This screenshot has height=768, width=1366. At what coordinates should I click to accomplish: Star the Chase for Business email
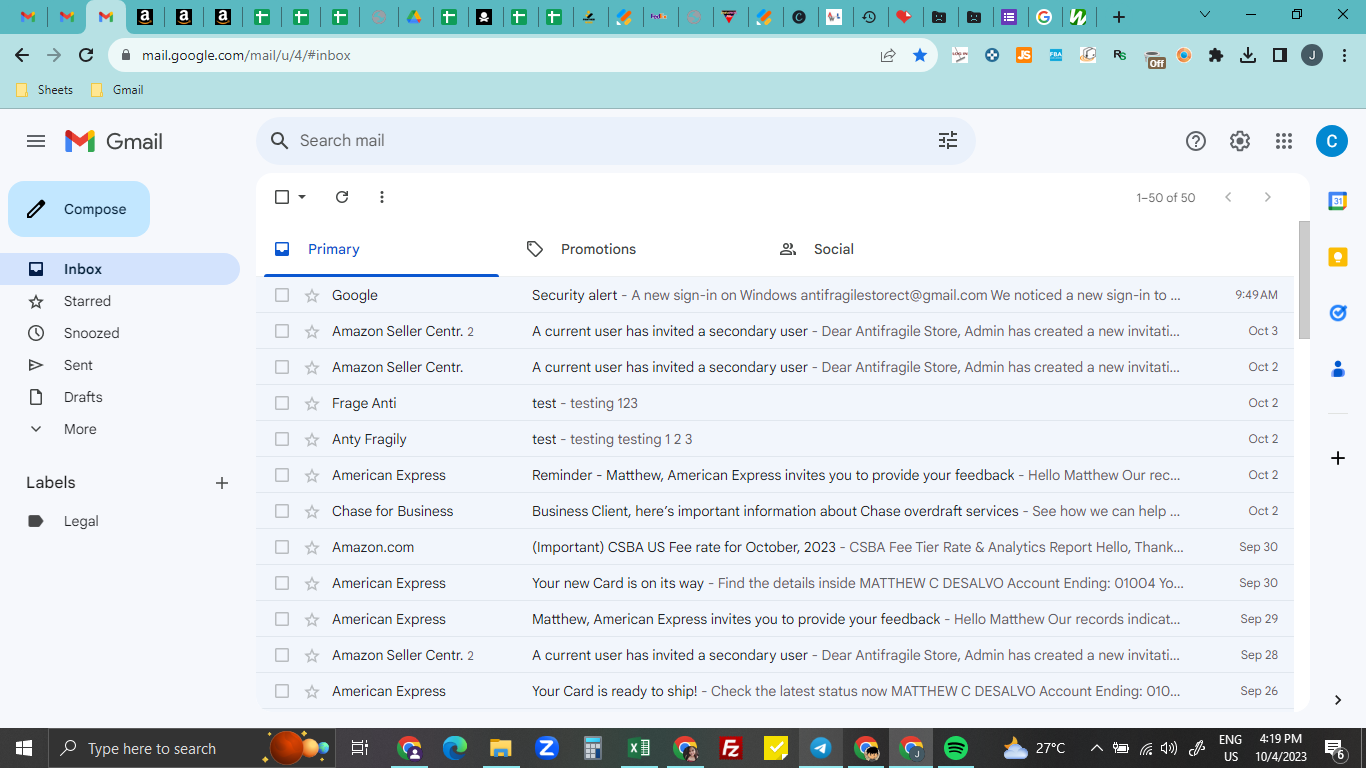click(312, 511)
